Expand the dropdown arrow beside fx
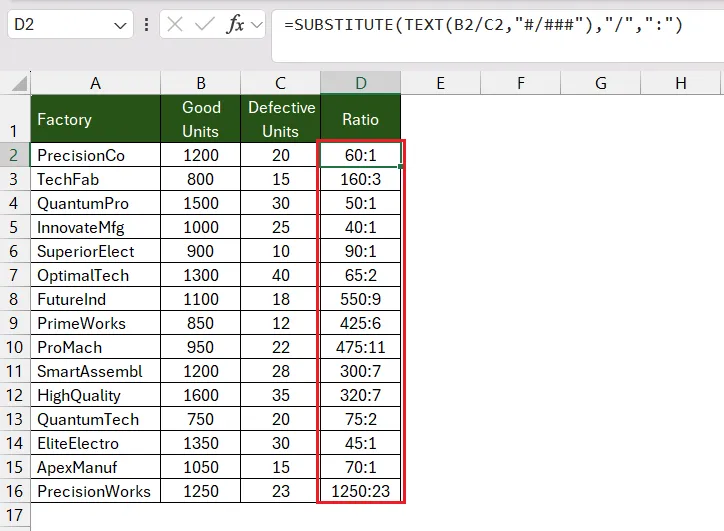This screenshot has height=531, width=724. (257, 25)
